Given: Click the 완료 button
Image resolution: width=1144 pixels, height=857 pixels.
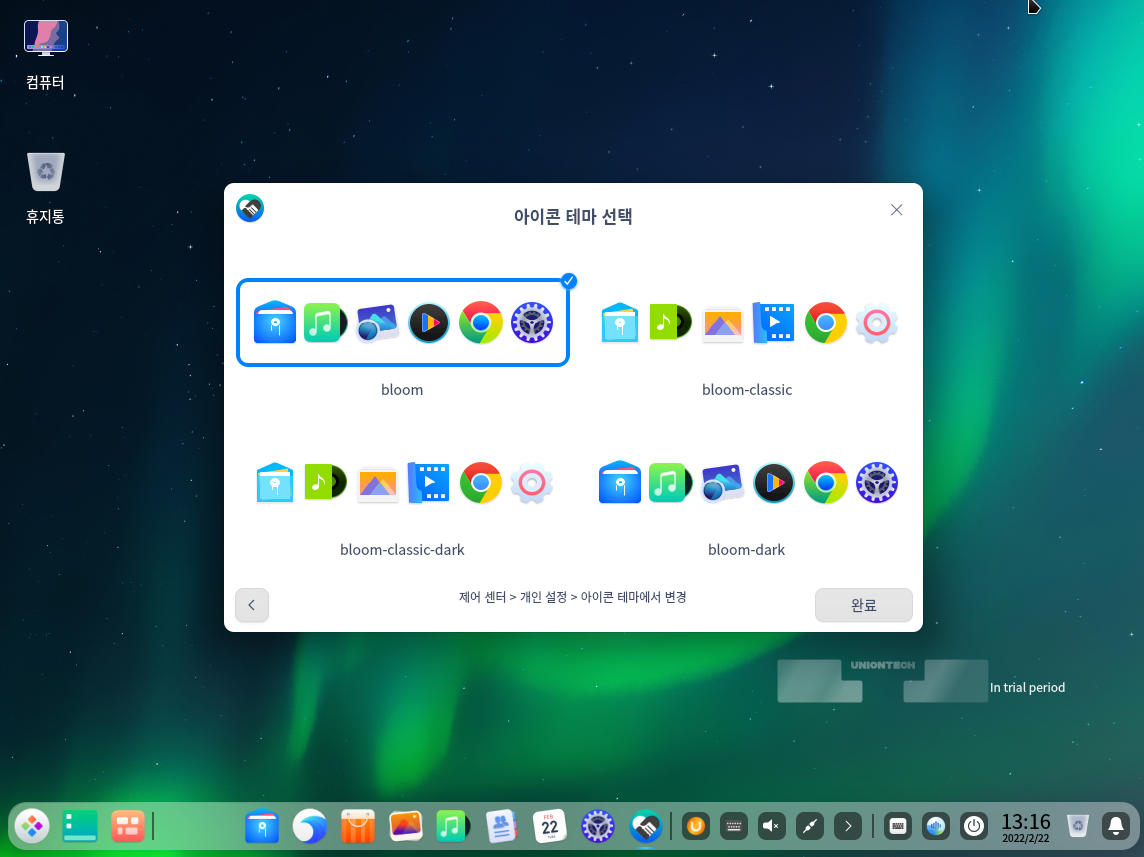Looking at the screenshot, I should tap(863, 605).
